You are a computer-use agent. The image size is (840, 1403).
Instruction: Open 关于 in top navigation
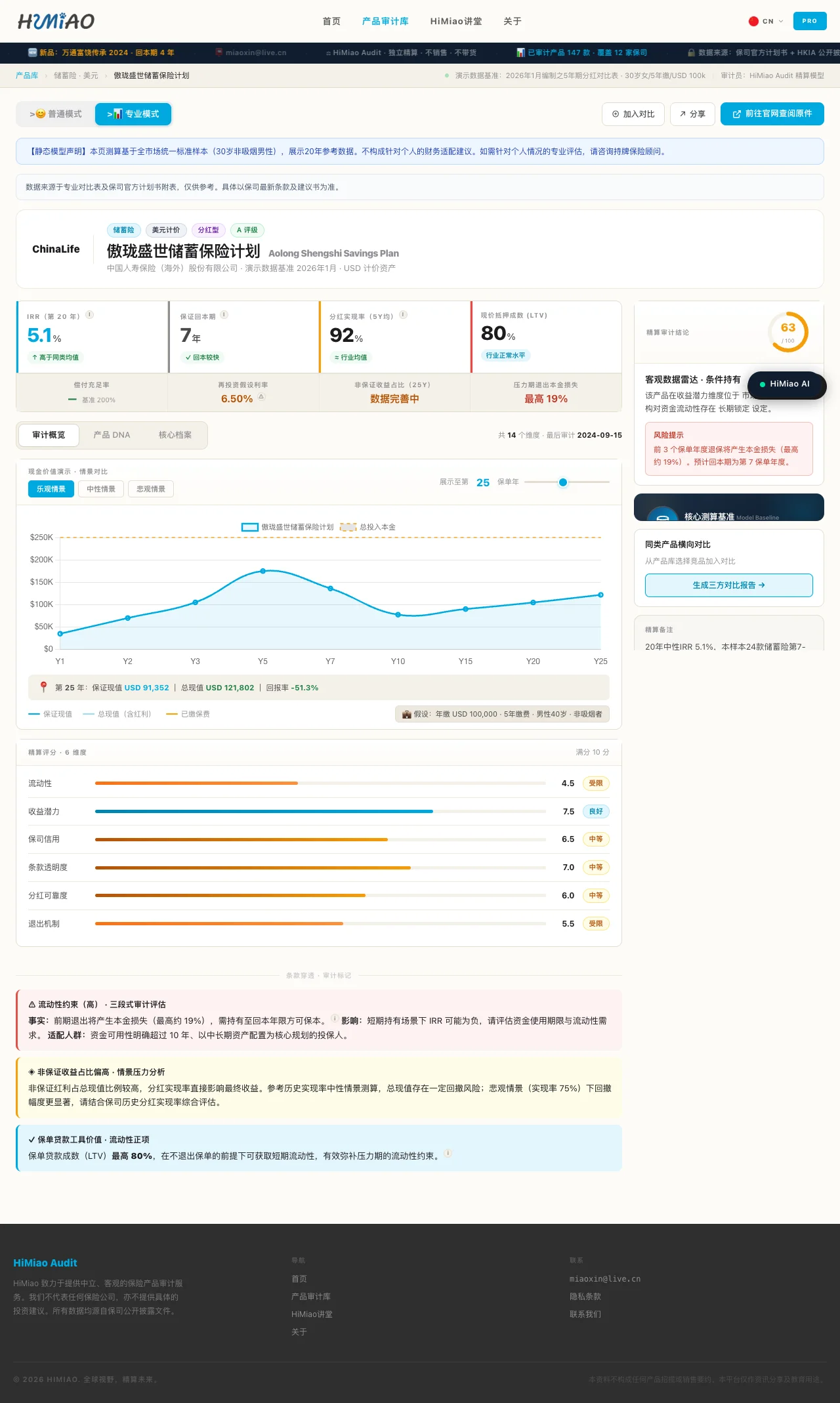513,21
